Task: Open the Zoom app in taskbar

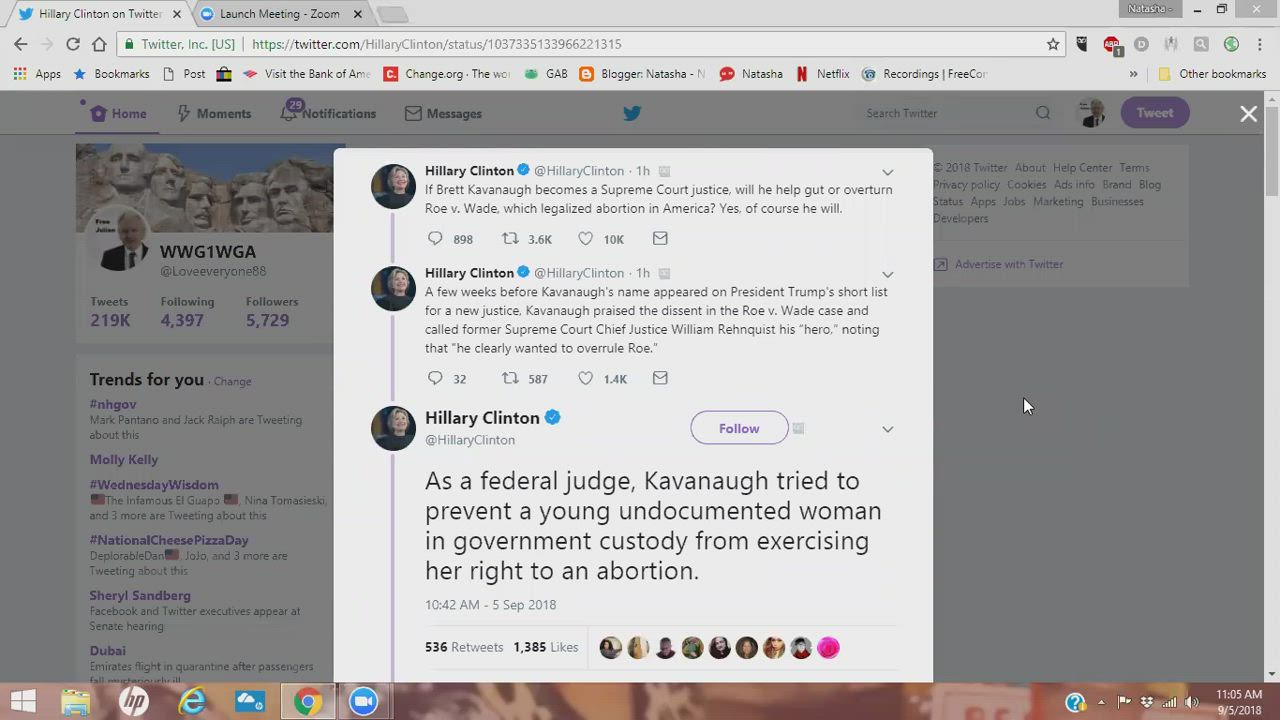Action: click(x=364, y=702)
